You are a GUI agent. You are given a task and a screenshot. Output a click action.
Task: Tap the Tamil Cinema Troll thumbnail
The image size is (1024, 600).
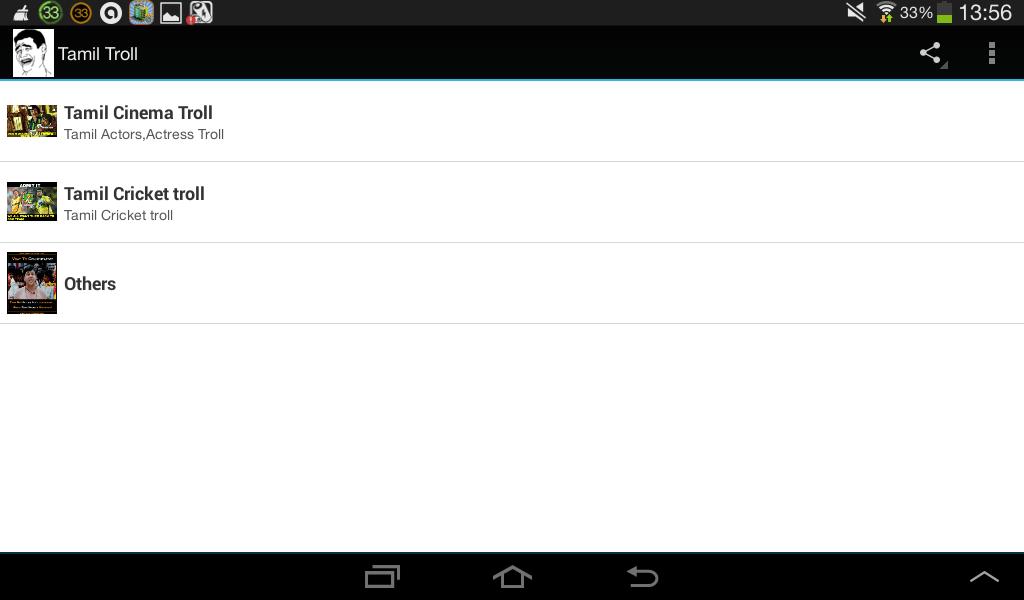click(32, 121)
